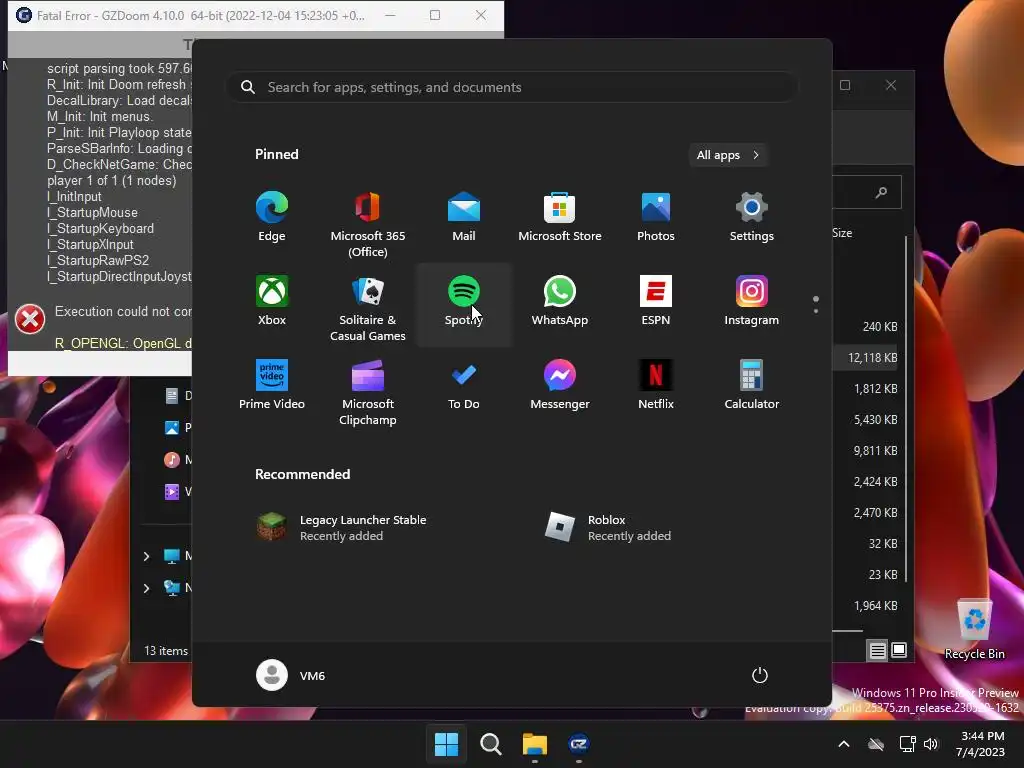Select the 240 KB file row
The image size is (1024, 768).
(x=866, y=327)
